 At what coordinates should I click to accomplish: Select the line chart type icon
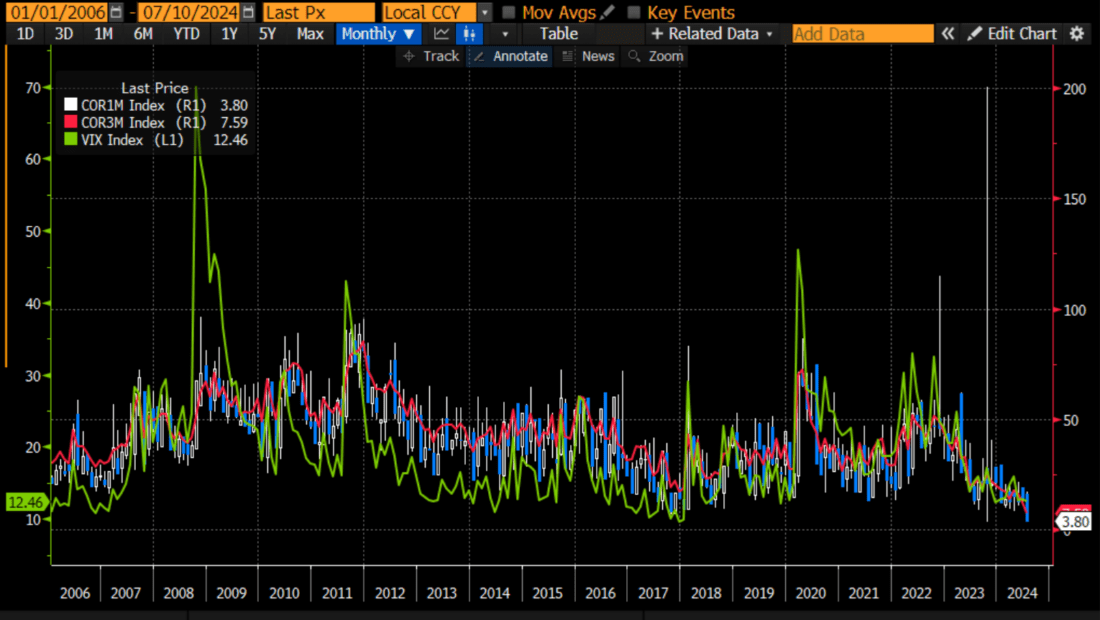(x=442, y=33)
